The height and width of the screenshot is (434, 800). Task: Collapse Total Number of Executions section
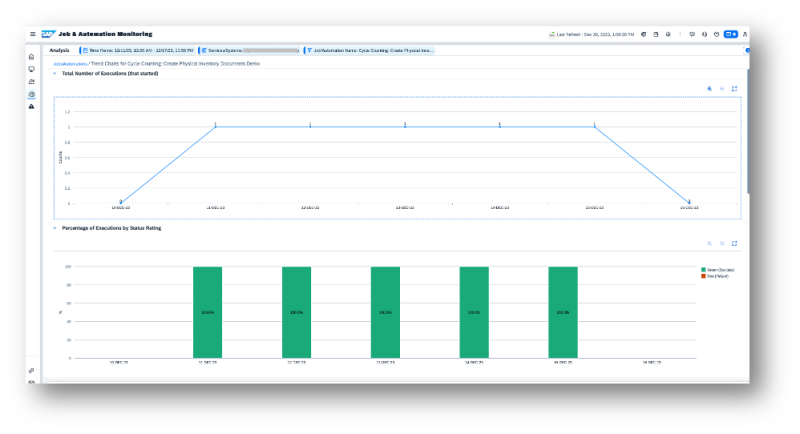[54, 73]
